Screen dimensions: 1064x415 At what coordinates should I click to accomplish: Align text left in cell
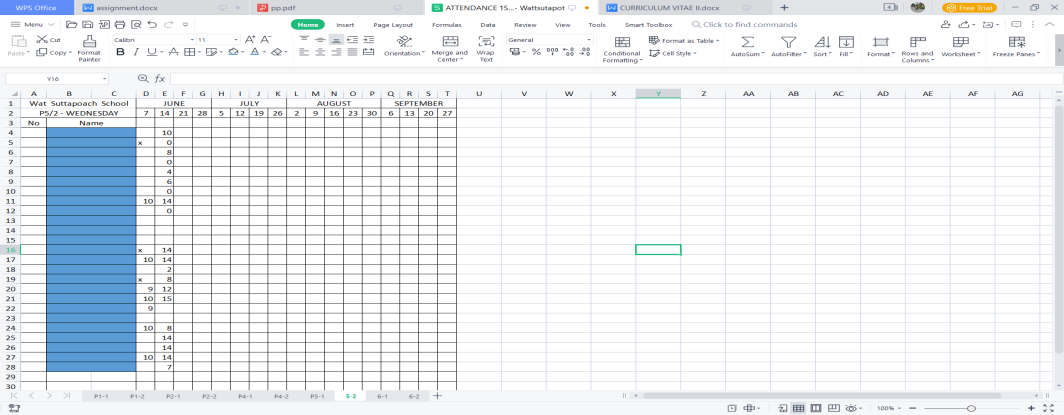coord(303,52)
